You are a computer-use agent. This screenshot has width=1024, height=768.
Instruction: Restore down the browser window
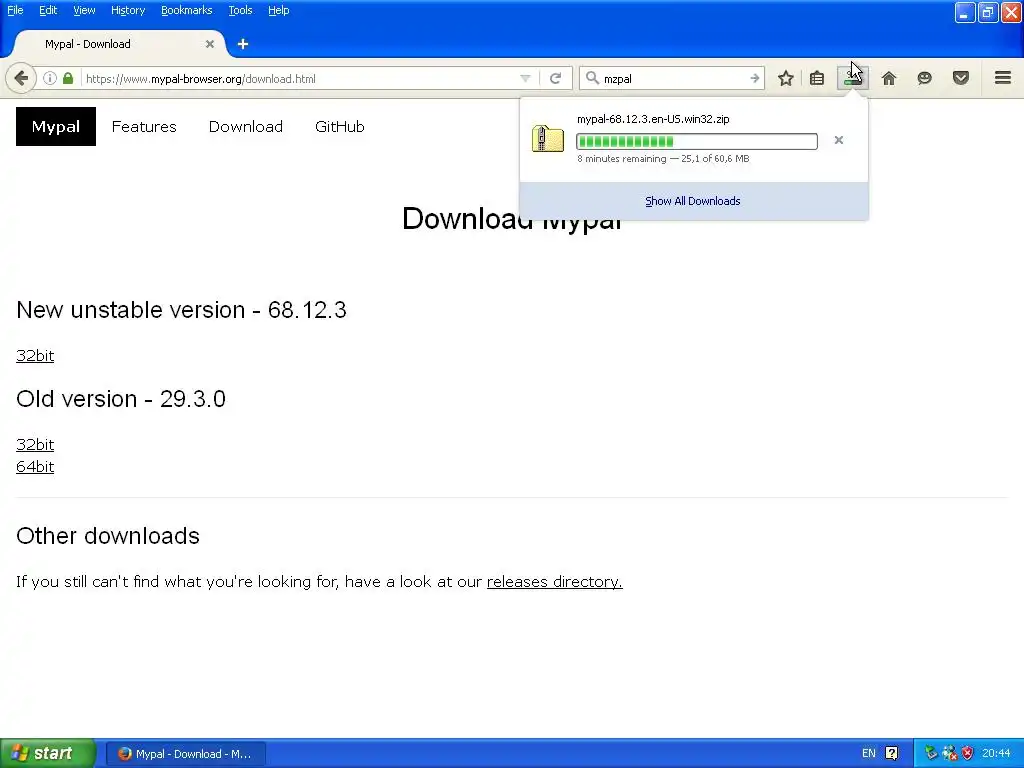click(x=987, y=12)
